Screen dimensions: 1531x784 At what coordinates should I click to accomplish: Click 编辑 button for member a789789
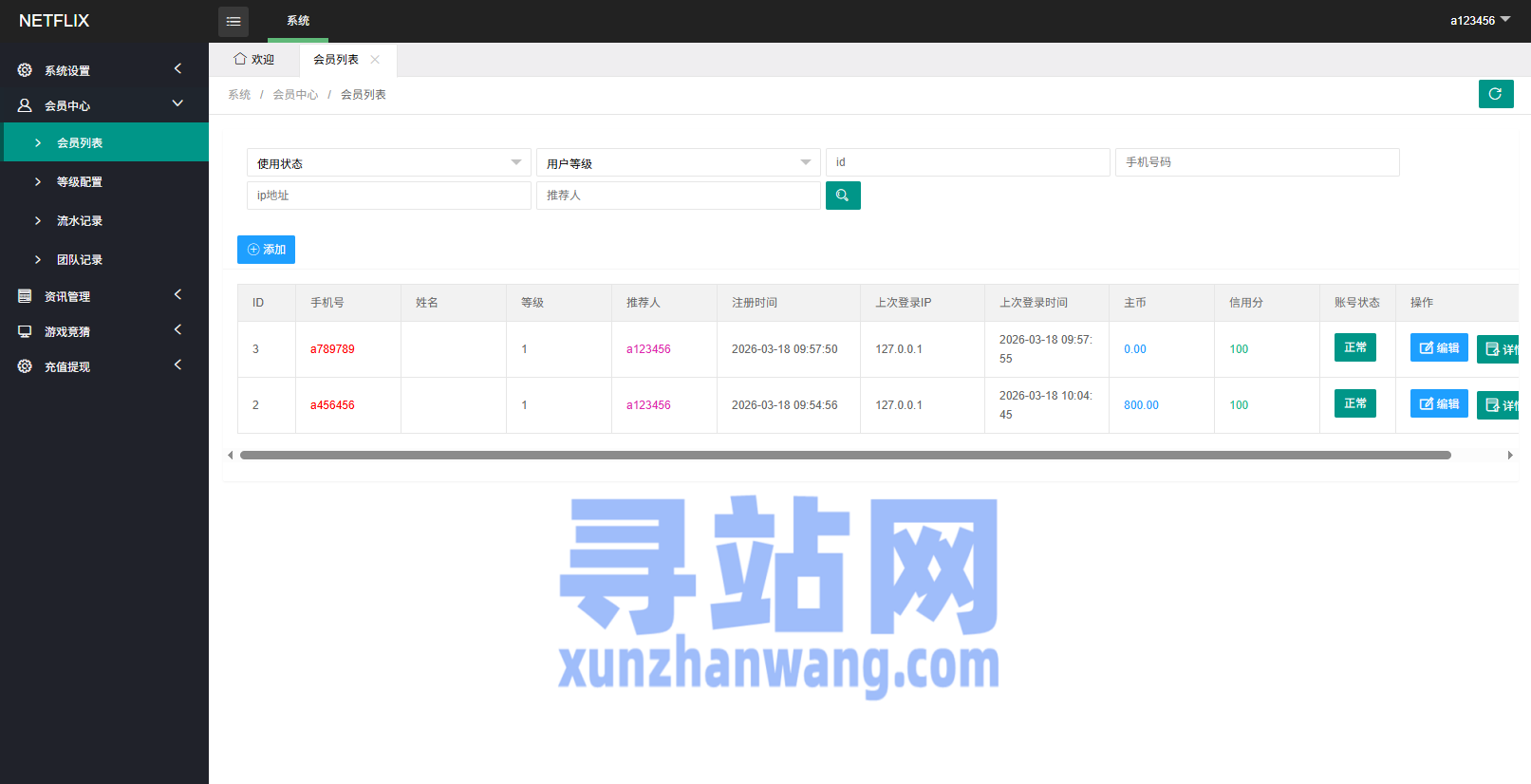pos(1439,347)
